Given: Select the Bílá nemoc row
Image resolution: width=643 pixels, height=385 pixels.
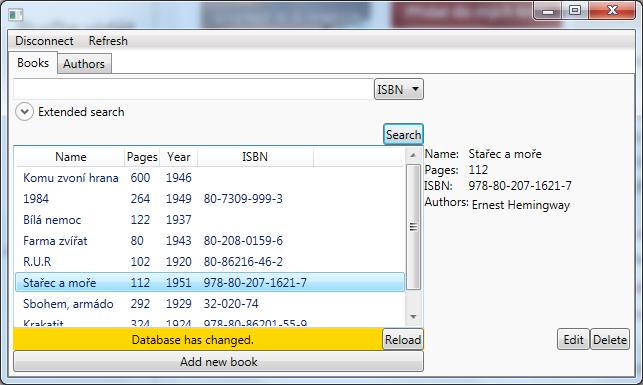Looking at the screenshot, I should 210,220.
